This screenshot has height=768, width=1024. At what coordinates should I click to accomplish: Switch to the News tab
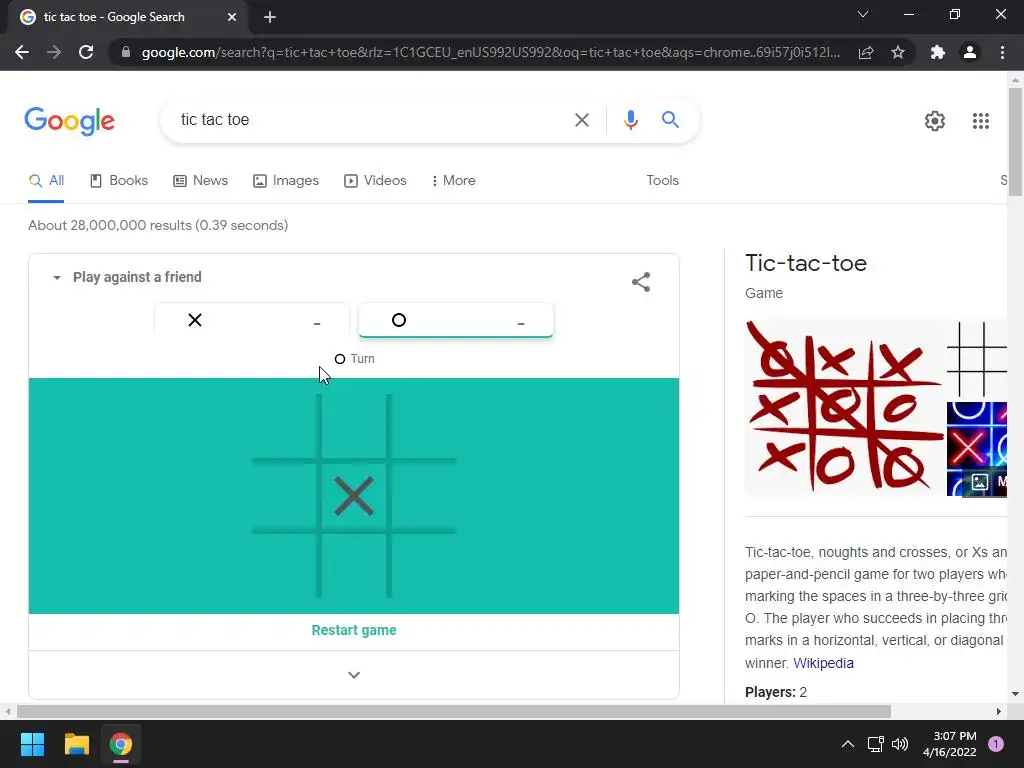coord(200,180)
